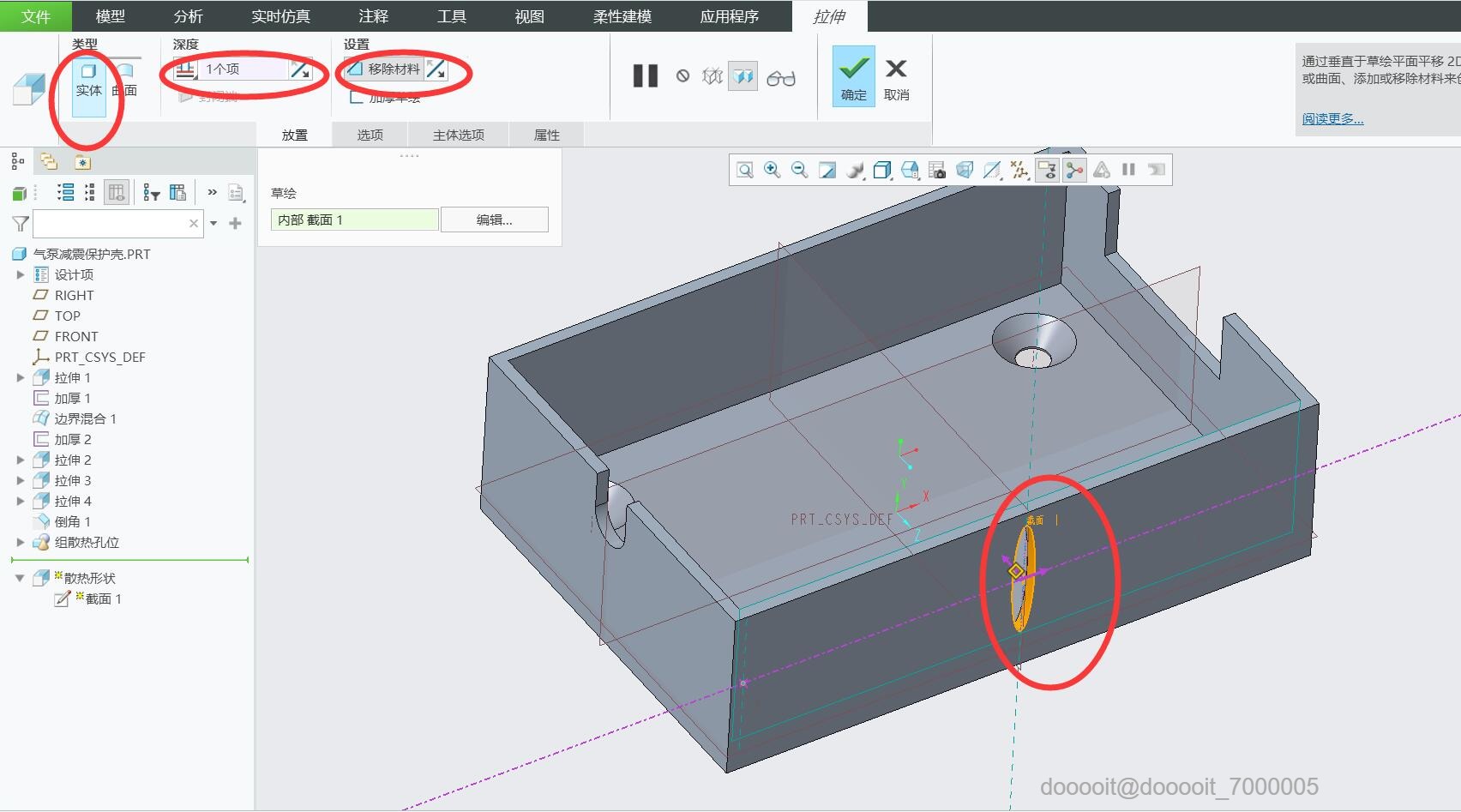Flip the material removal side arrow
The width and height of the screenshot is (1461, 812).
pyautogui.click(x=436, y=69)
